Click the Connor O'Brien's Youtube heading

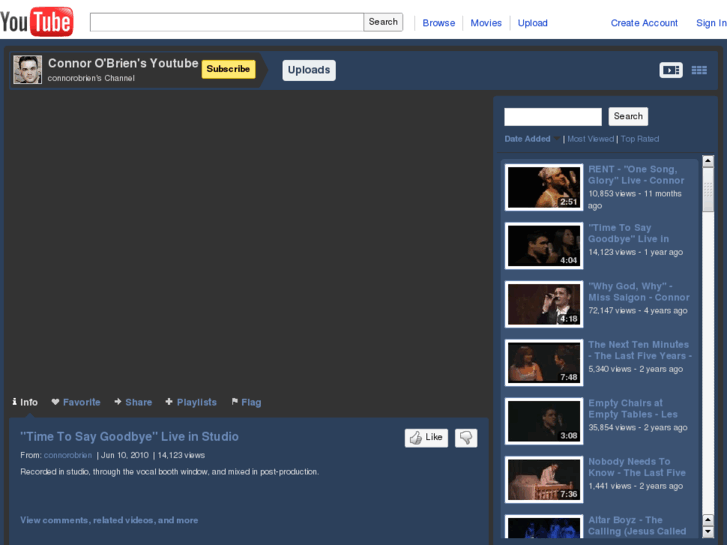pos(123,63)
